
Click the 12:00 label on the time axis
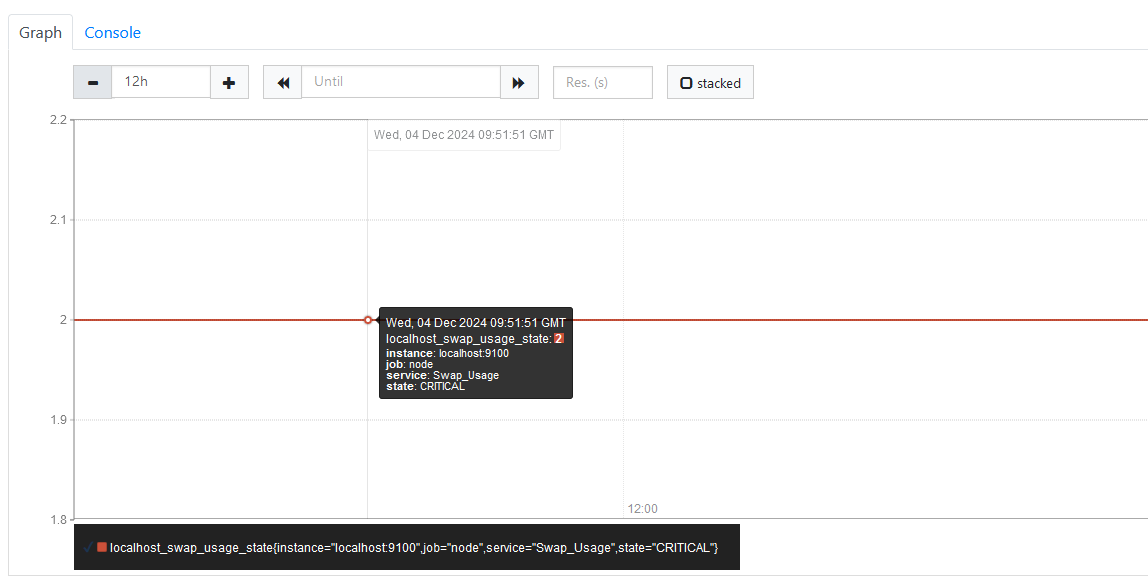tap(643, 509)
